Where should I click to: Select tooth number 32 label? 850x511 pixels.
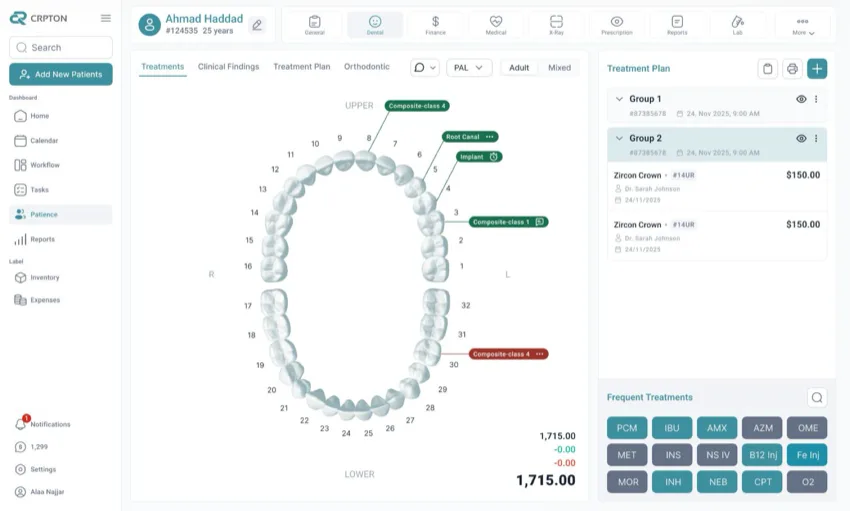click(x=466, y=306)
